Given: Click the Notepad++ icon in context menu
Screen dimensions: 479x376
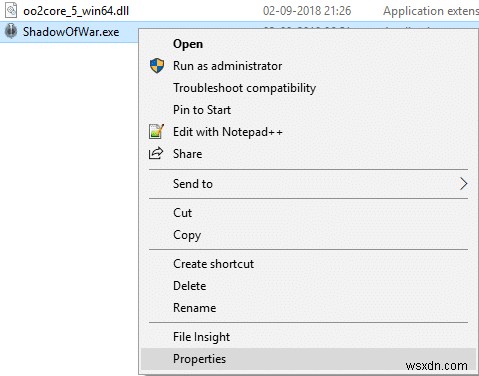Looking at the screenshot, I should pos(156,131).
